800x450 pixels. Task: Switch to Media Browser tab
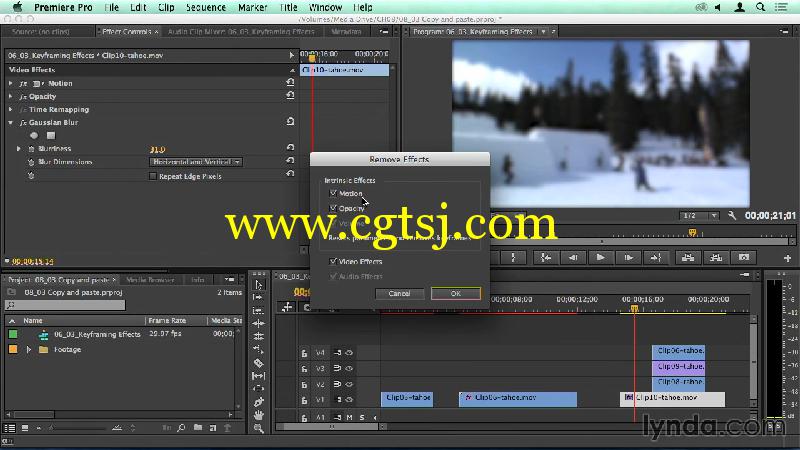(150, 280)
